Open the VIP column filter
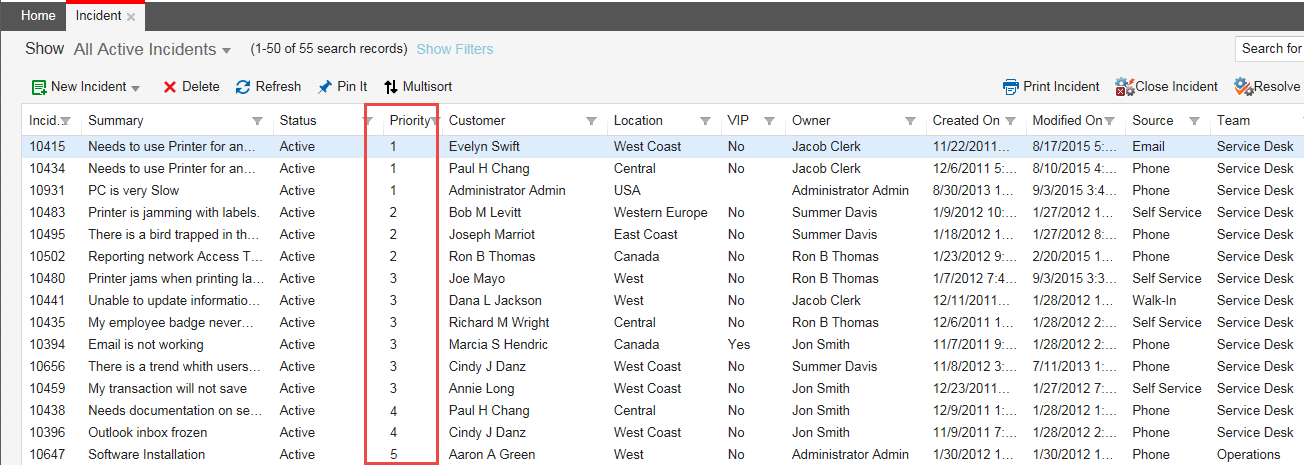 click(x=769, y=121)
